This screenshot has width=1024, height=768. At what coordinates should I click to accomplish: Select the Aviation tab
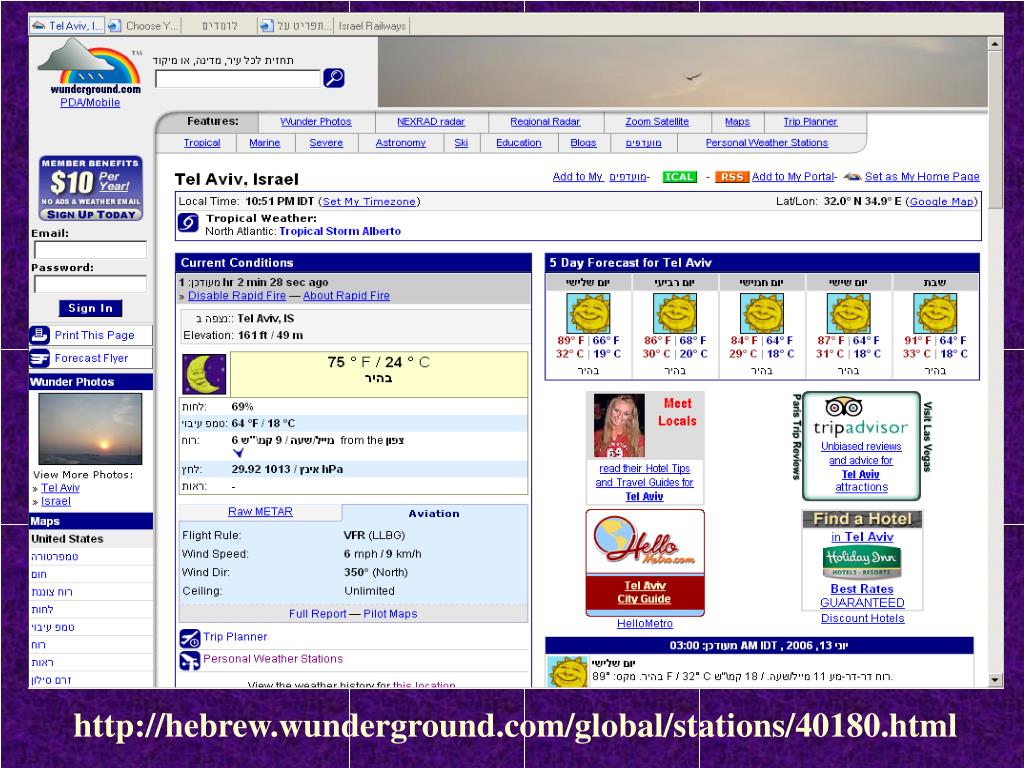point(434,513)
